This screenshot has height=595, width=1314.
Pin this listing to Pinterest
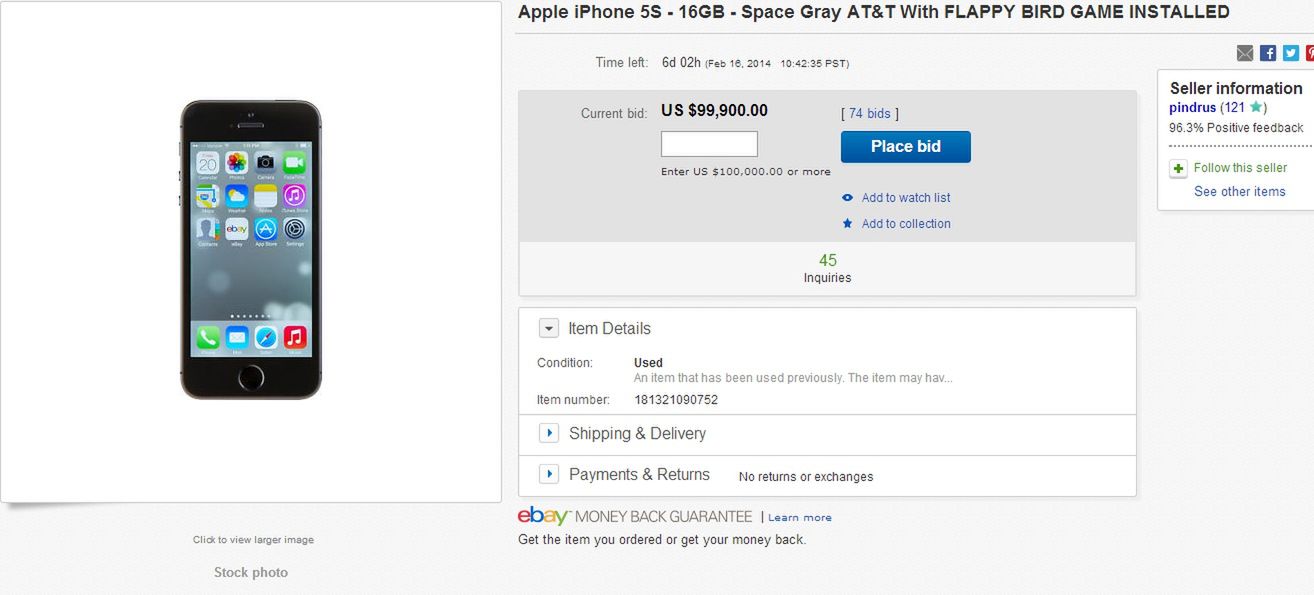(1310, 52)
